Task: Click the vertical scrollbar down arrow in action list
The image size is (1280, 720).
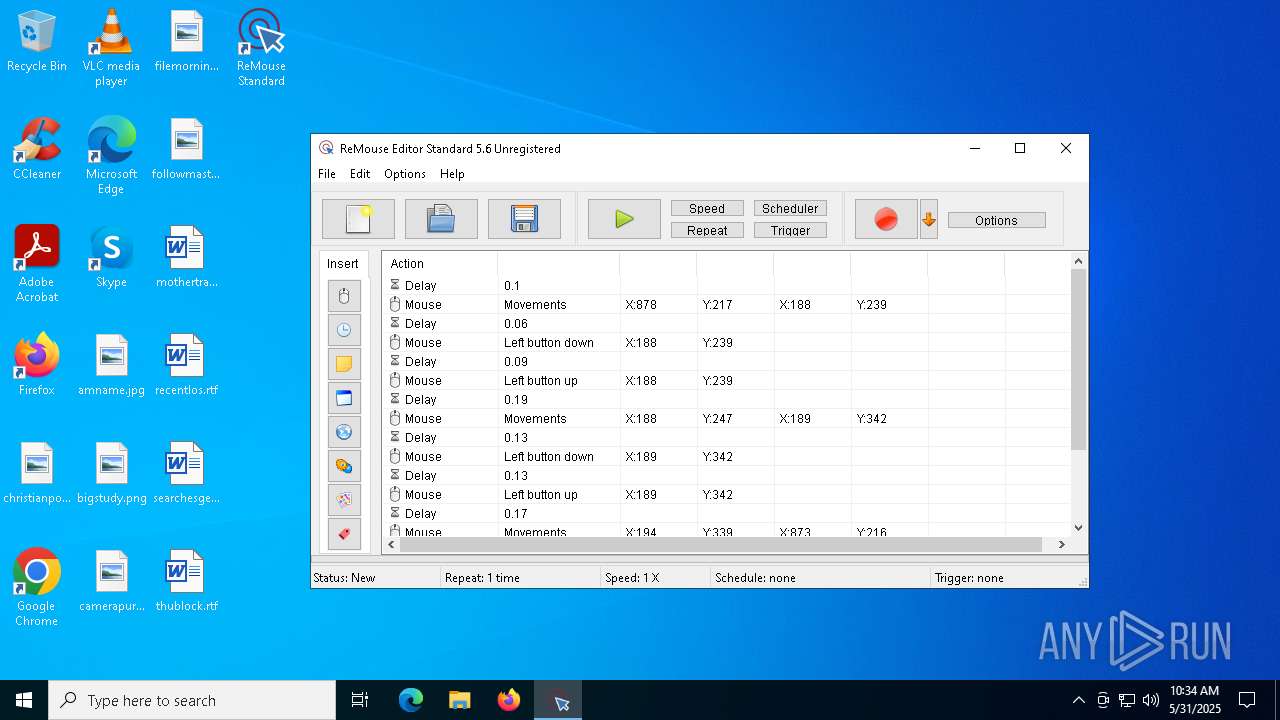Action: click(1078, 528)
